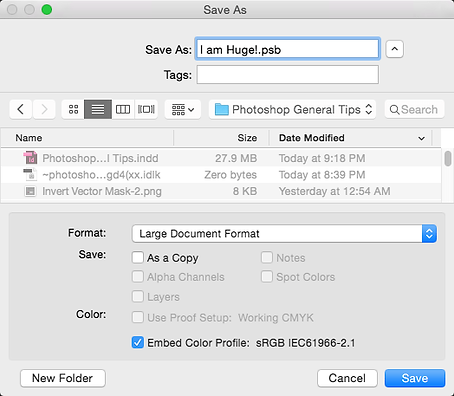Image resolution: width=454 pixels, height=396 pixels.
Task: Toggle the Layers checkbox
Action: pos(138,296)
